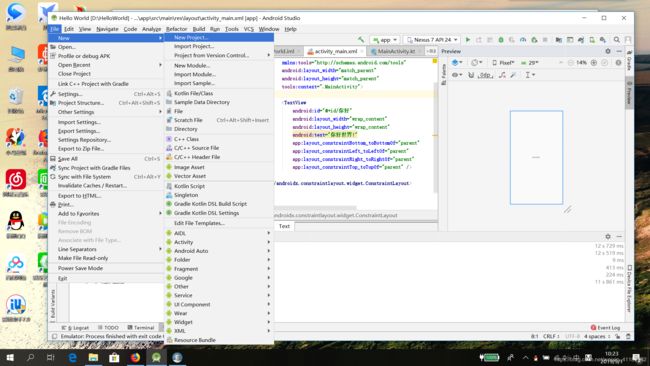Open the TODO tool window button
Image resolution: width=650 pixels, height=366 pixels.
click(109, 327)
